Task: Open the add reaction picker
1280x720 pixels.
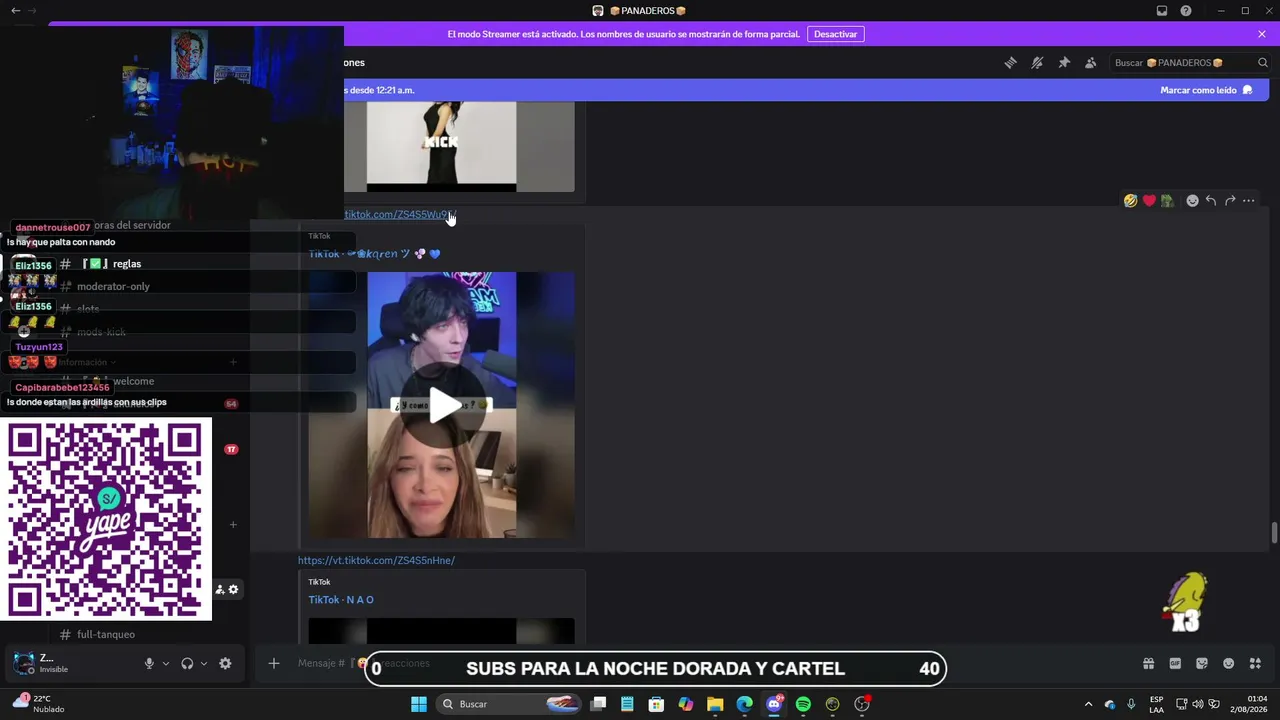Action: click(1192, 201)
